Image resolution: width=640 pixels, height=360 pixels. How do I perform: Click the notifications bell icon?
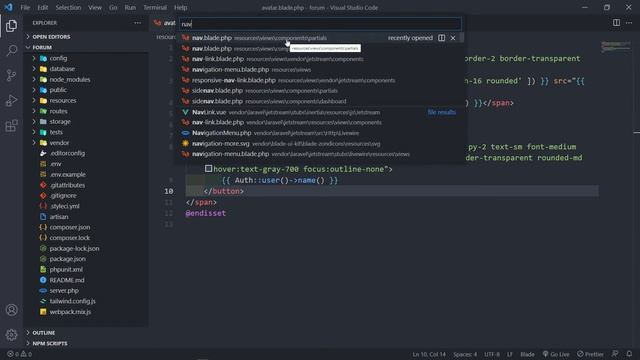pyautogui.click(x=629, y=354)
